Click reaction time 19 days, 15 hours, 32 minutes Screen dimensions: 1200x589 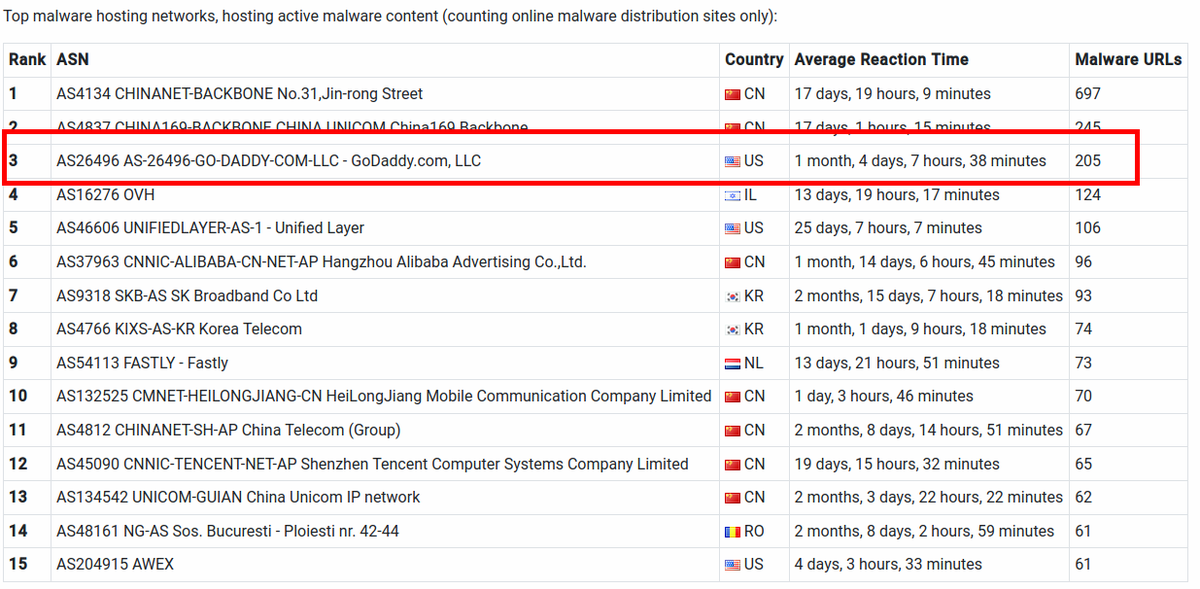[897, 464]
